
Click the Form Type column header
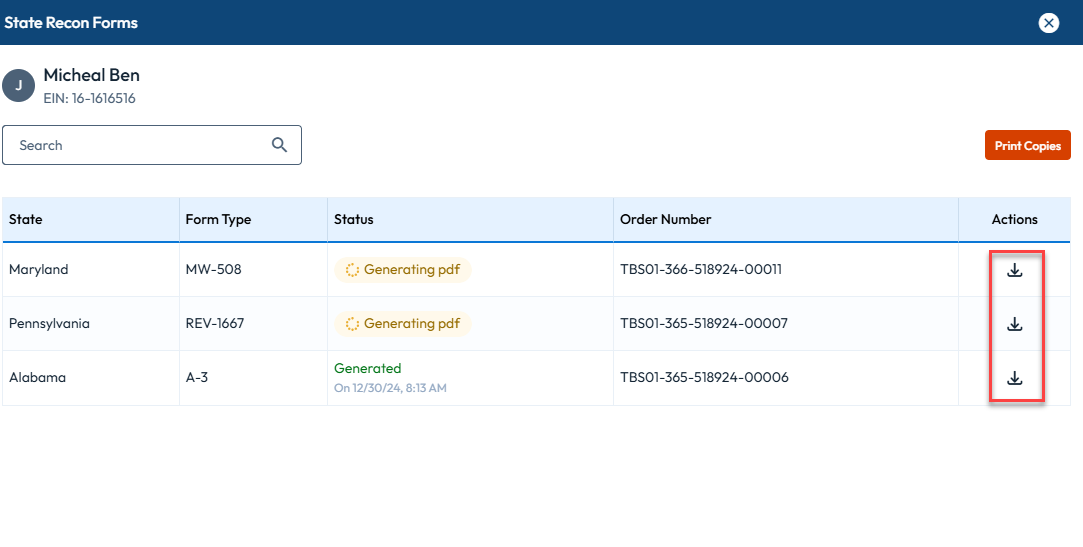218,220
